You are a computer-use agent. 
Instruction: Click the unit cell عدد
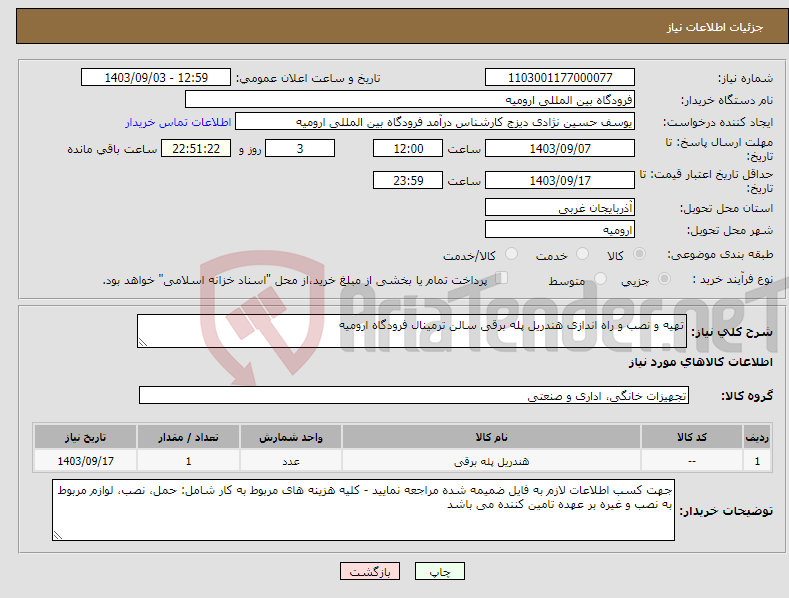[x=291, y=461]
